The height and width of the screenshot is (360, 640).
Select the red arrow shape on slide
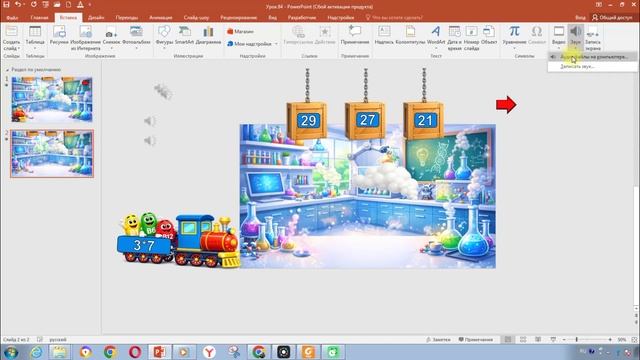point(506,104)
